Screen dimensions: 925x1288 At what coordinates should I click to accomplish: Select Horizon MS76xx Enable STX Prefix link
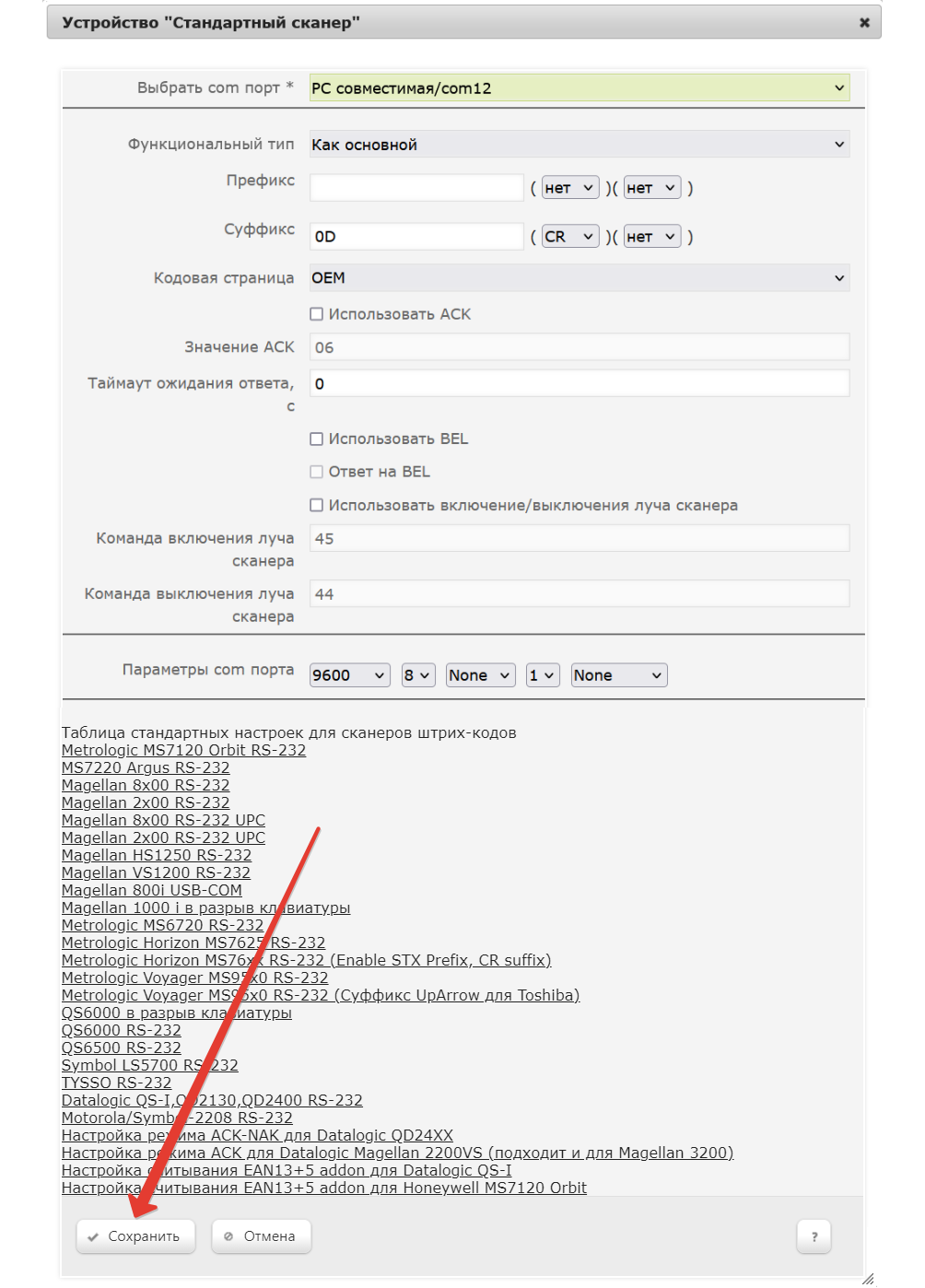pyautogui.click(x=306, y=960)
